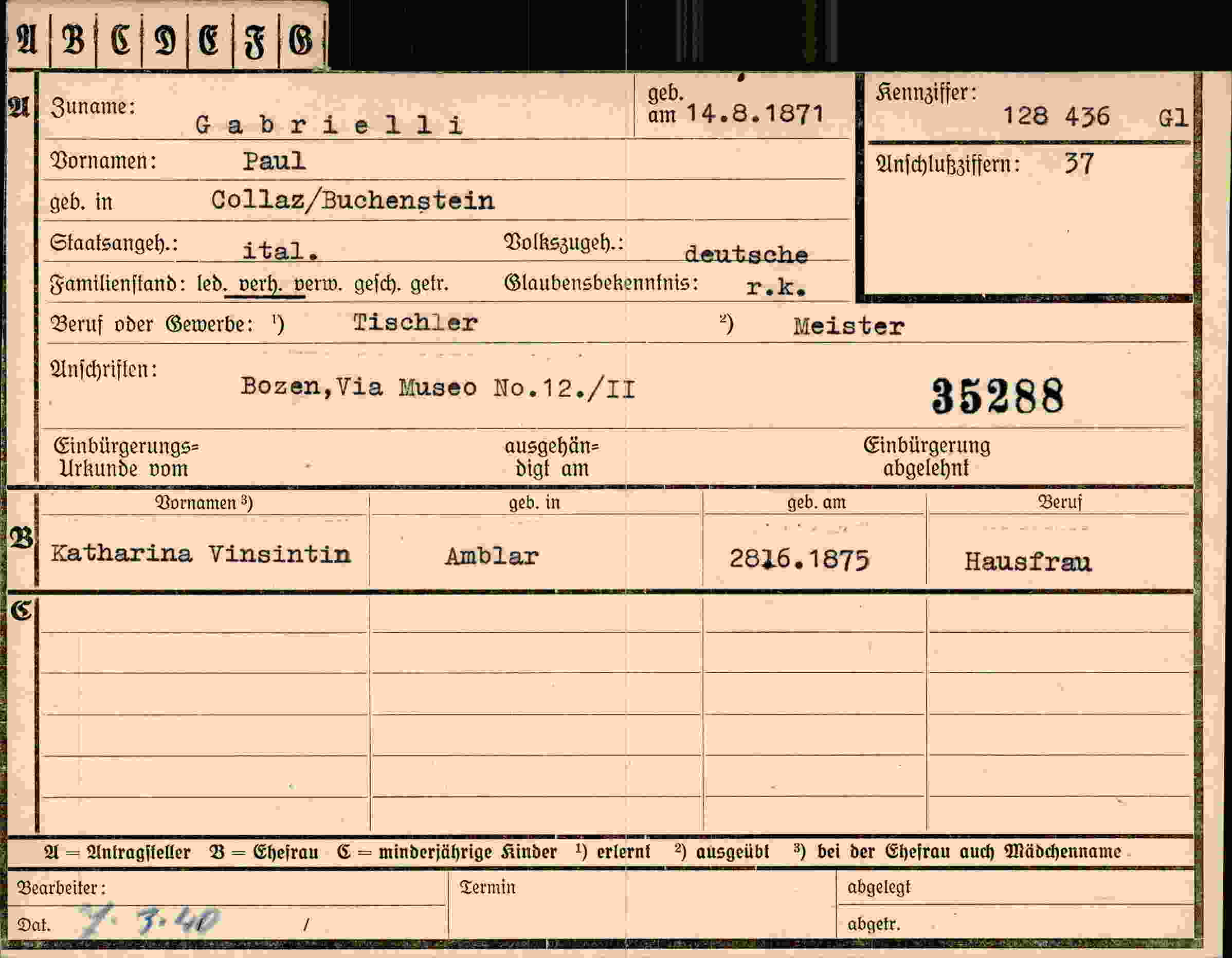Click the ausgehändigt am label

point(552,457)
